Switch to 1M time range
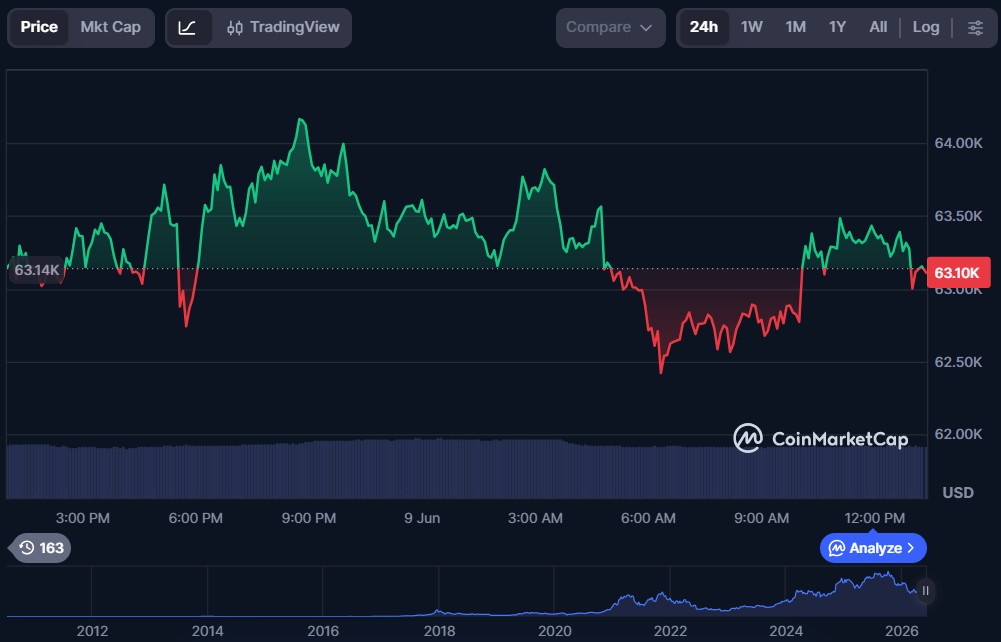 click(795, 27)
